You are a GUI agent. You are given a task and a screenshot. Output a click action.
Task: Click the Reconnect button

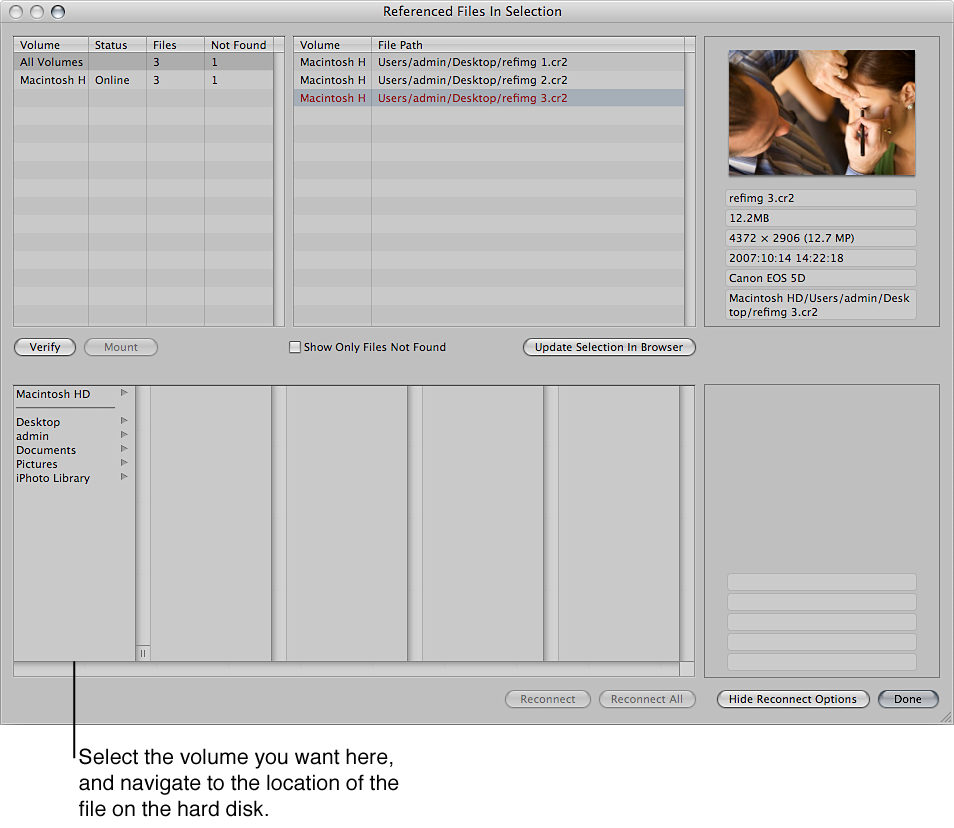click(547, 699)
